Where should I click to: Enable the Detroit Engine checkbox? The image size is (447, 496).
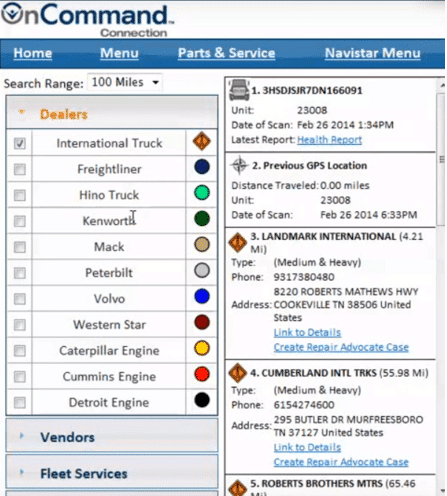pyautogui.click(x=20, y=403)
